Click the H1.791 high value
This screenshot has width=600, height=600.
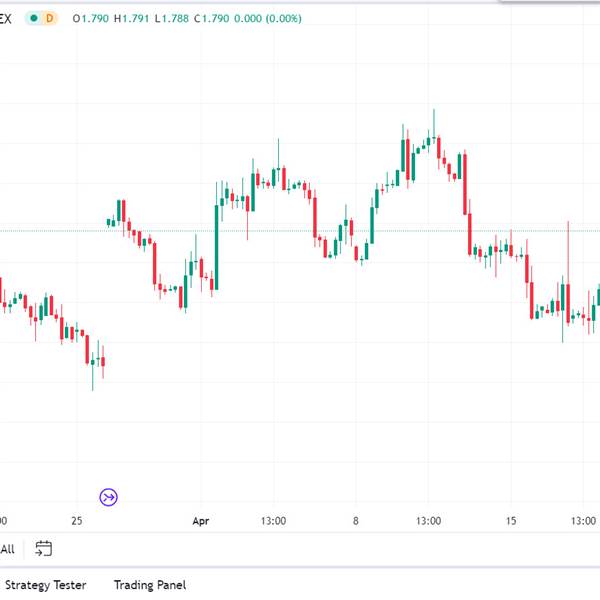coord(131,18)
